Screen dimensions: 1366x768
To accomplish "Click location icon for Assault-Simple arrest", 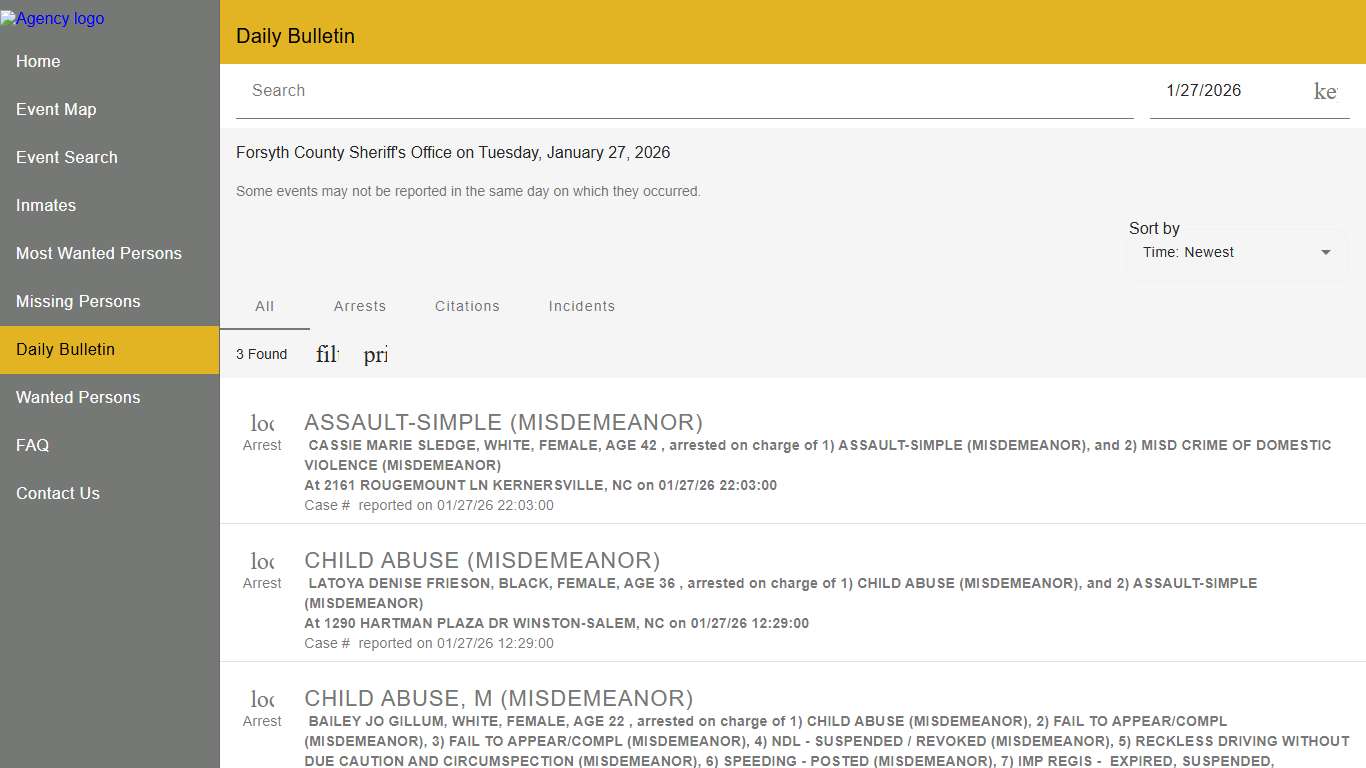I will (x=262, y=423).
